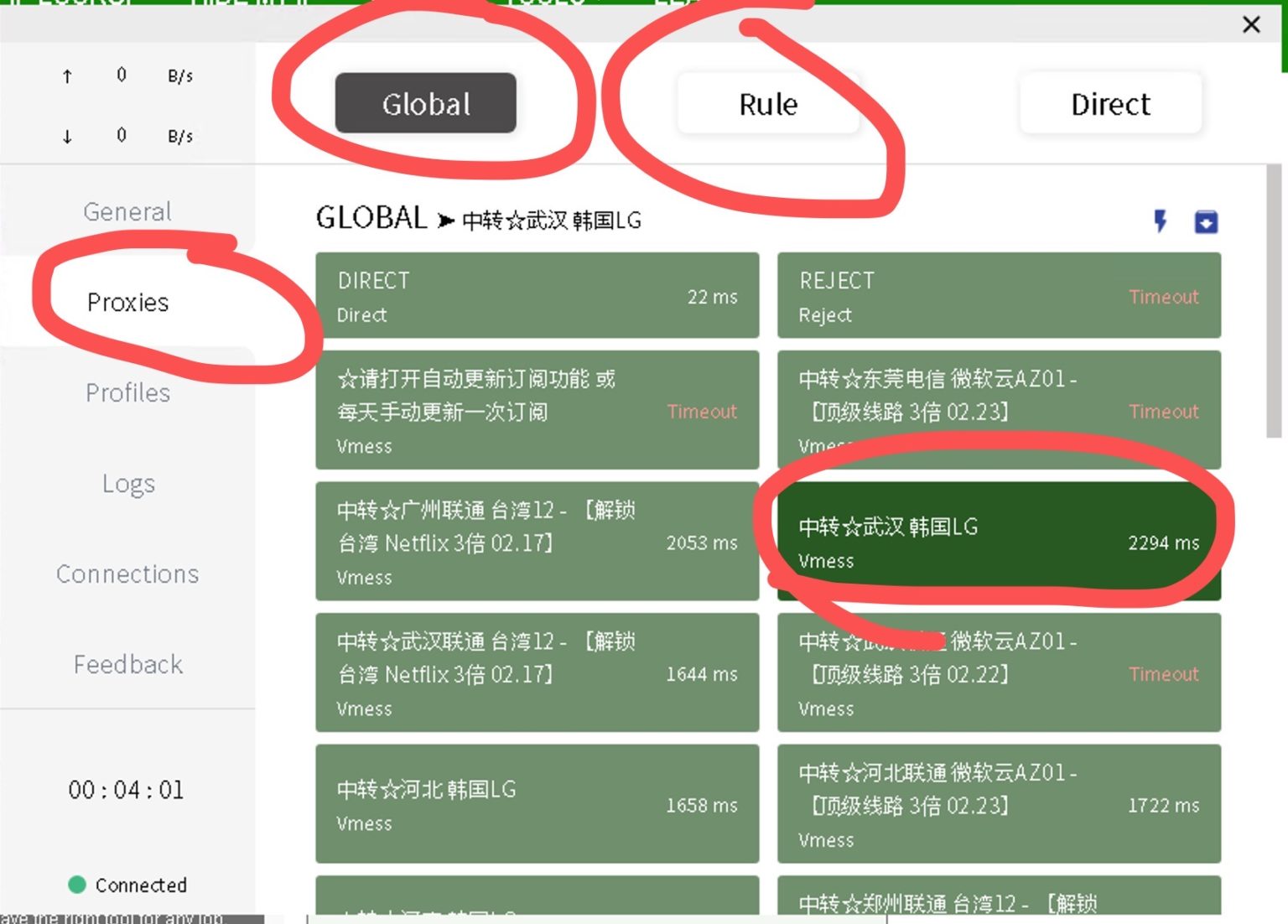Open the Logs section
Screen dimensions: 1288x924
pyautogui.click(x=127, y=483)
